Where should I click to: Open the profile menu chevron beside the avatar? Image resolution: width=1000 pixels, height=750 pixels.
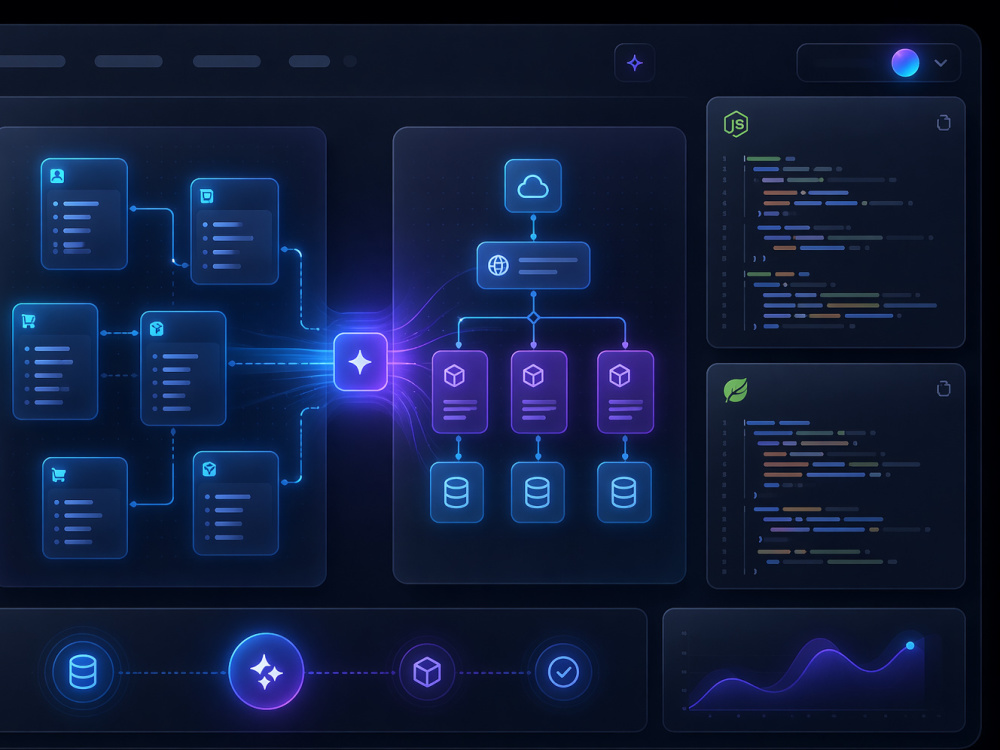(940, 62)
